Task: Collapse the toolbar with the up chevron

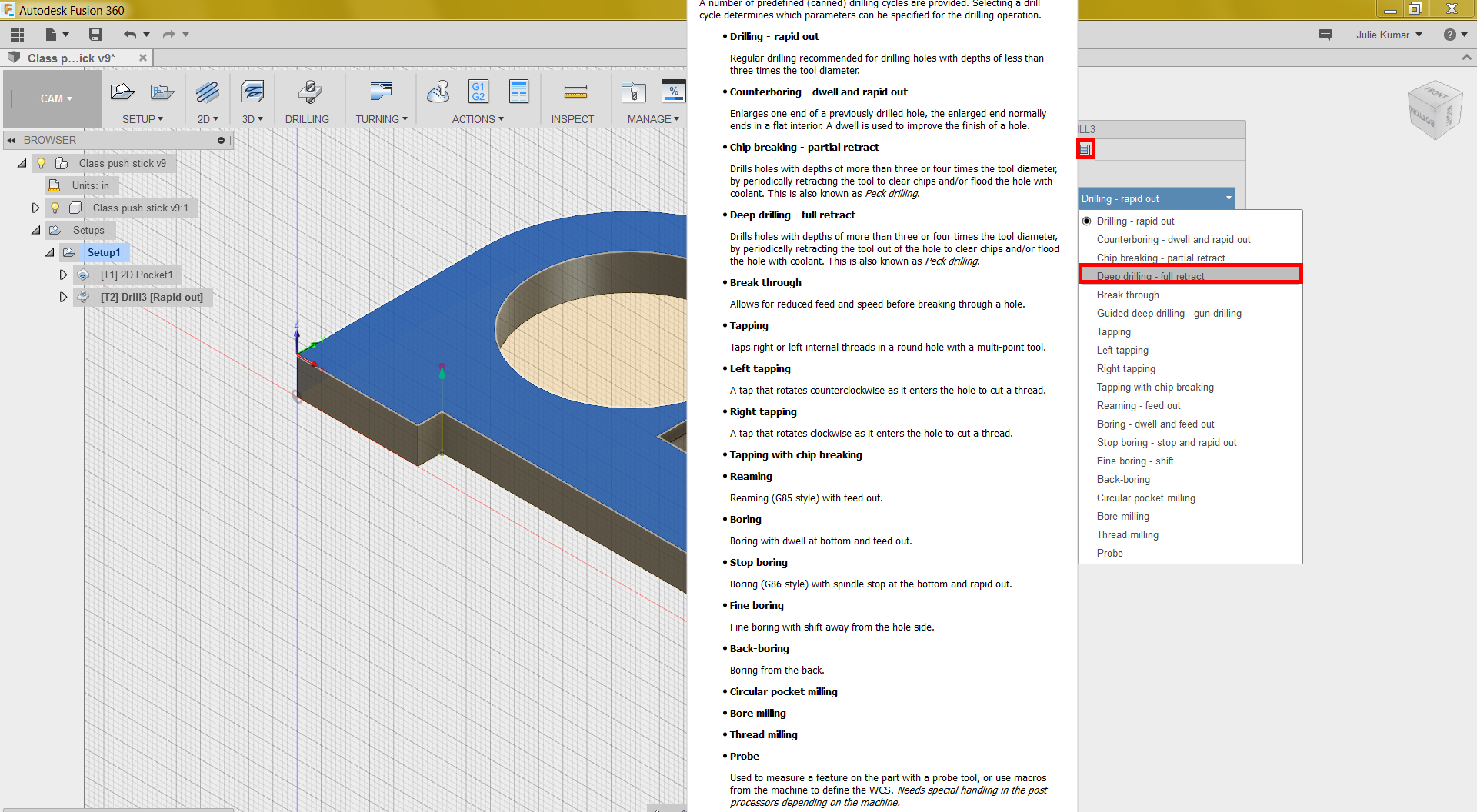Action: (1467, 58)
